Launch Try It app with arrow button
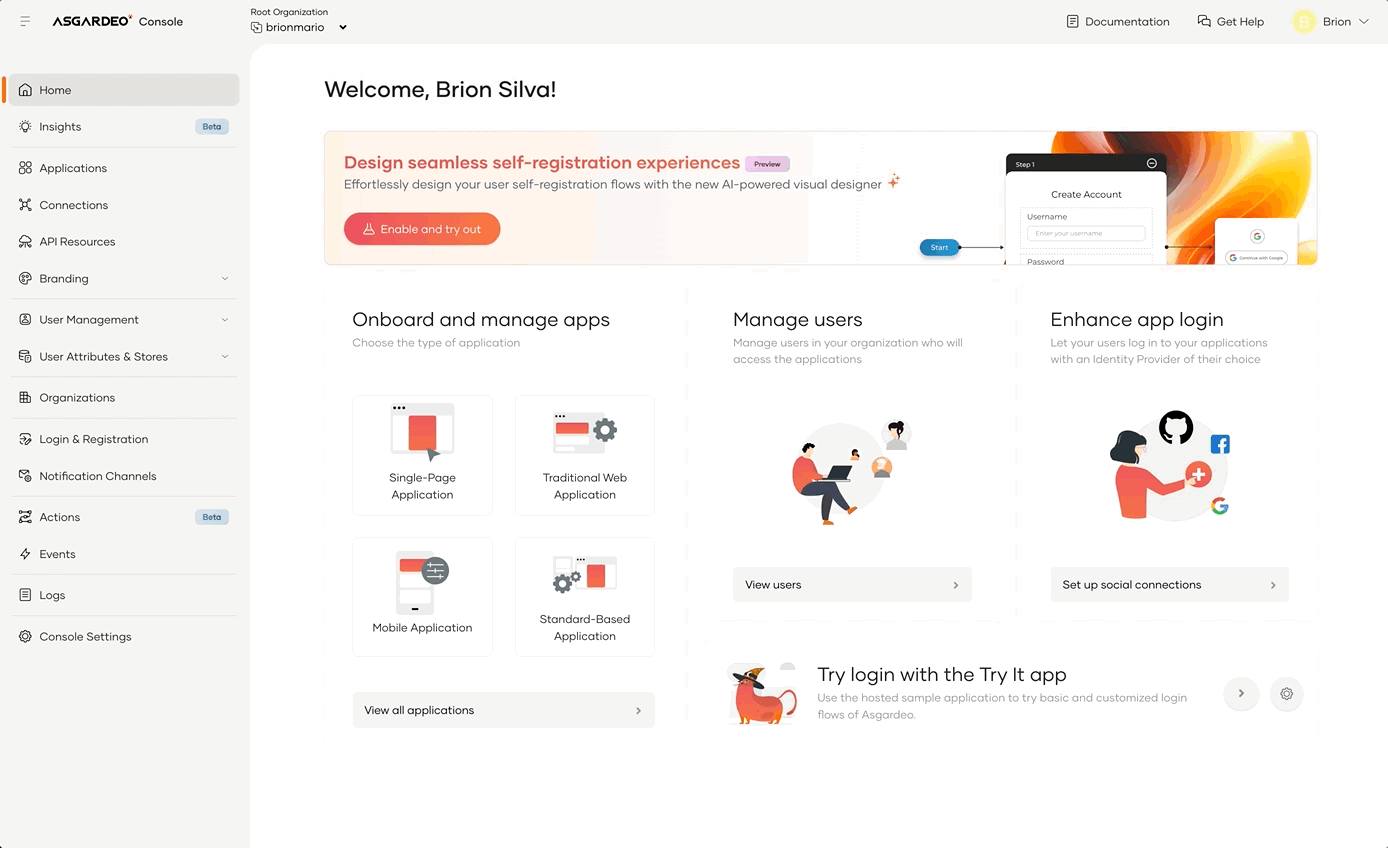This screenshot has width=1388, height=848. pos(1241,694)
